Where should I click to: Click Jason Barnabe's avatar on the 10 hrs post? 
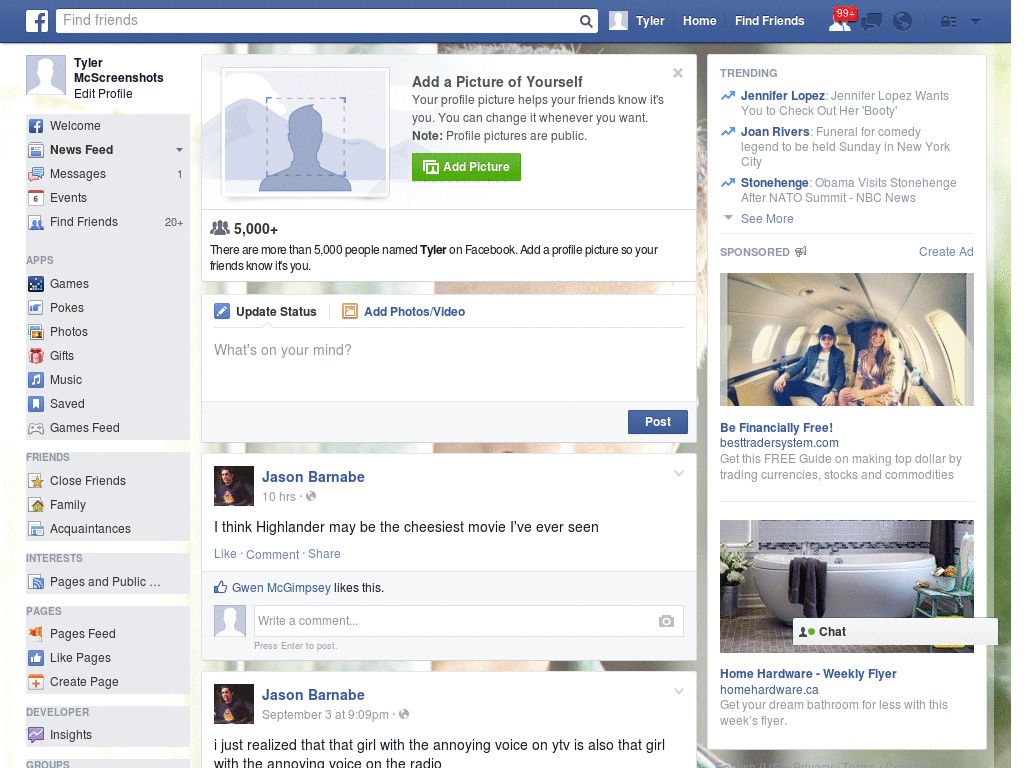coord(234,486)
